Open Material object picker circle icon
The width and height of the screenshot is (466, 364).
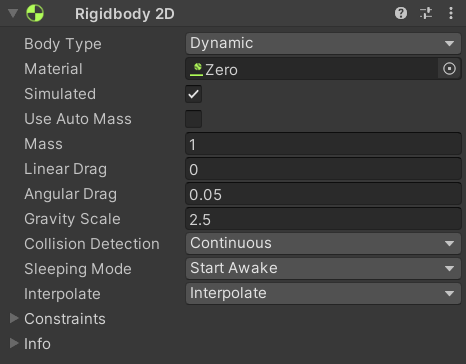click(449, 69)
